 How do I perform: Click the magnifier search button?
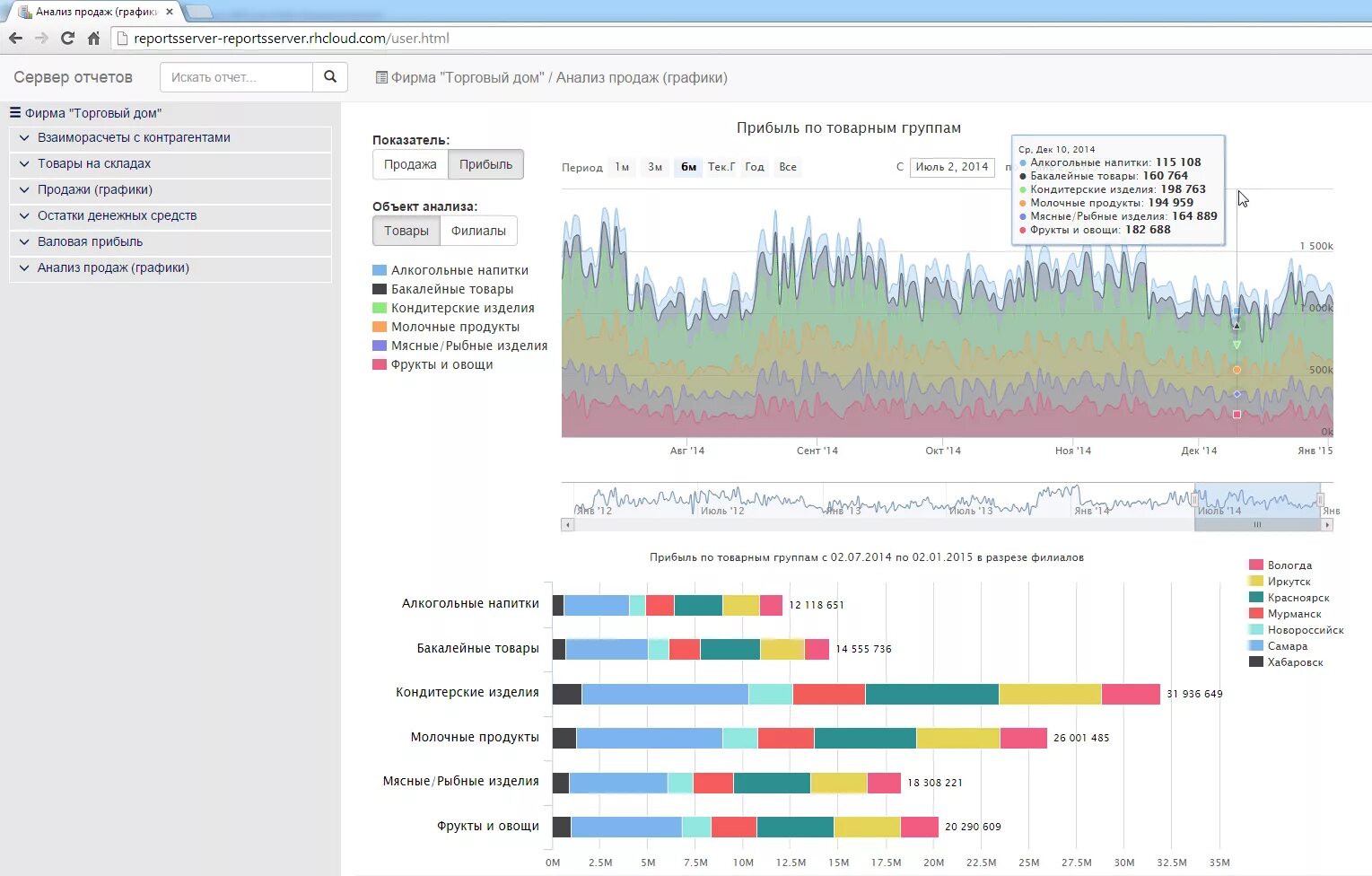pyautogui.click(x=330, y=77)
